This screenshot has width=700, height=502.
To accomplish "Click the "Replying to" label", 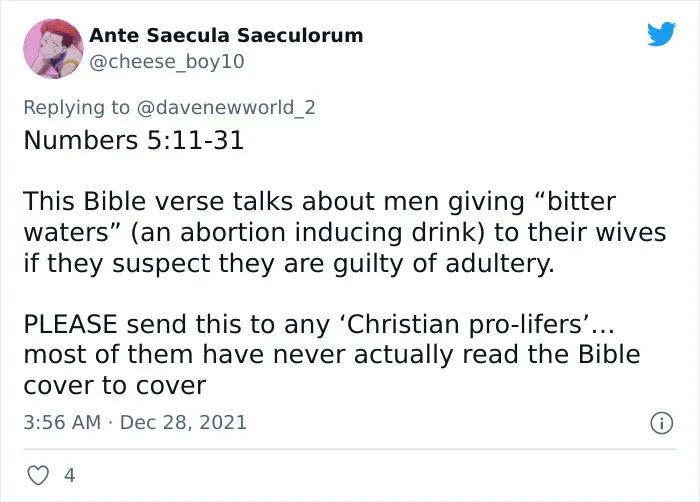I will tap(76, 108).
